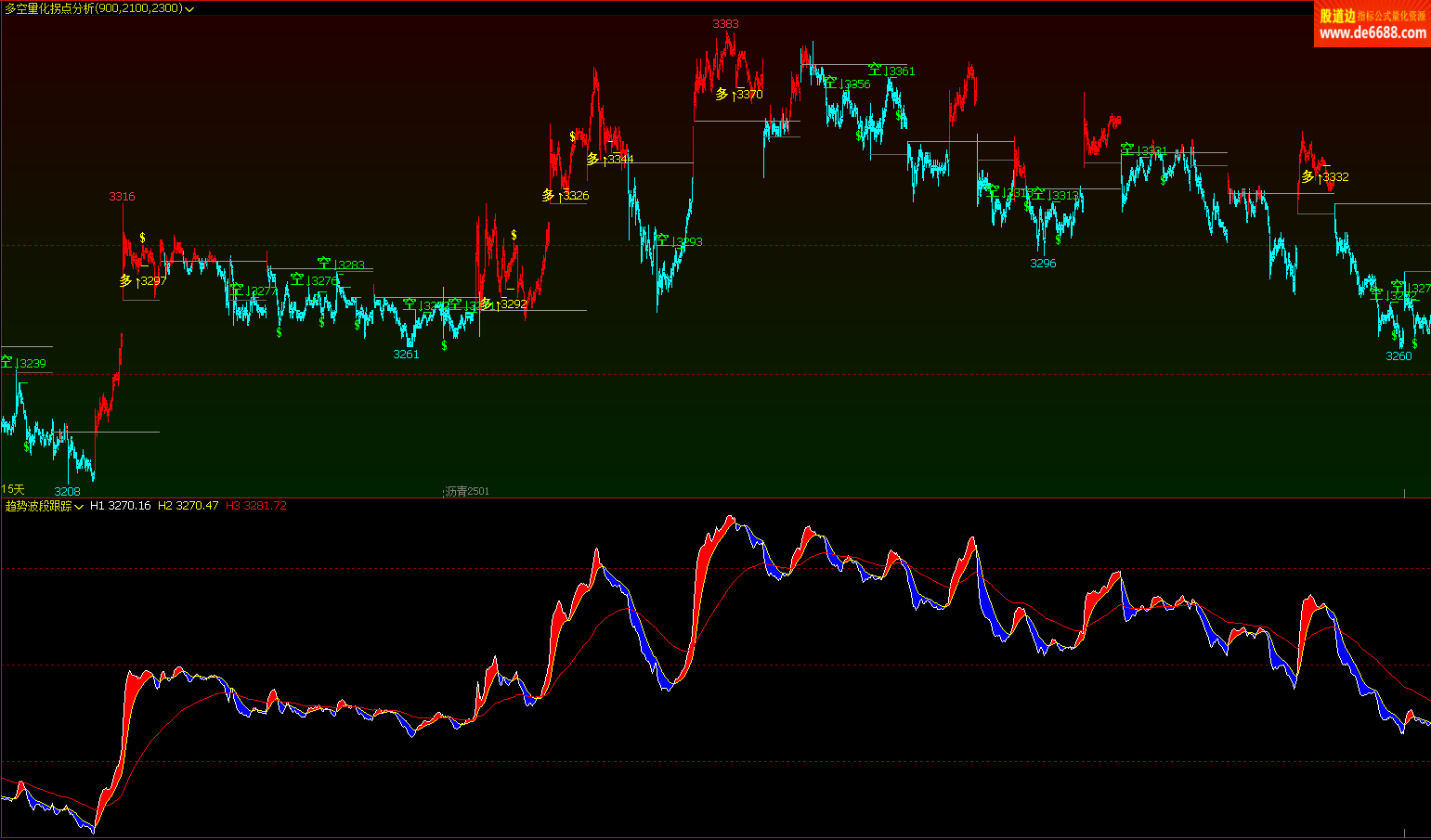Click the 多空量化拐点分析(900,2100,2300) indicator title

(93, 8)
